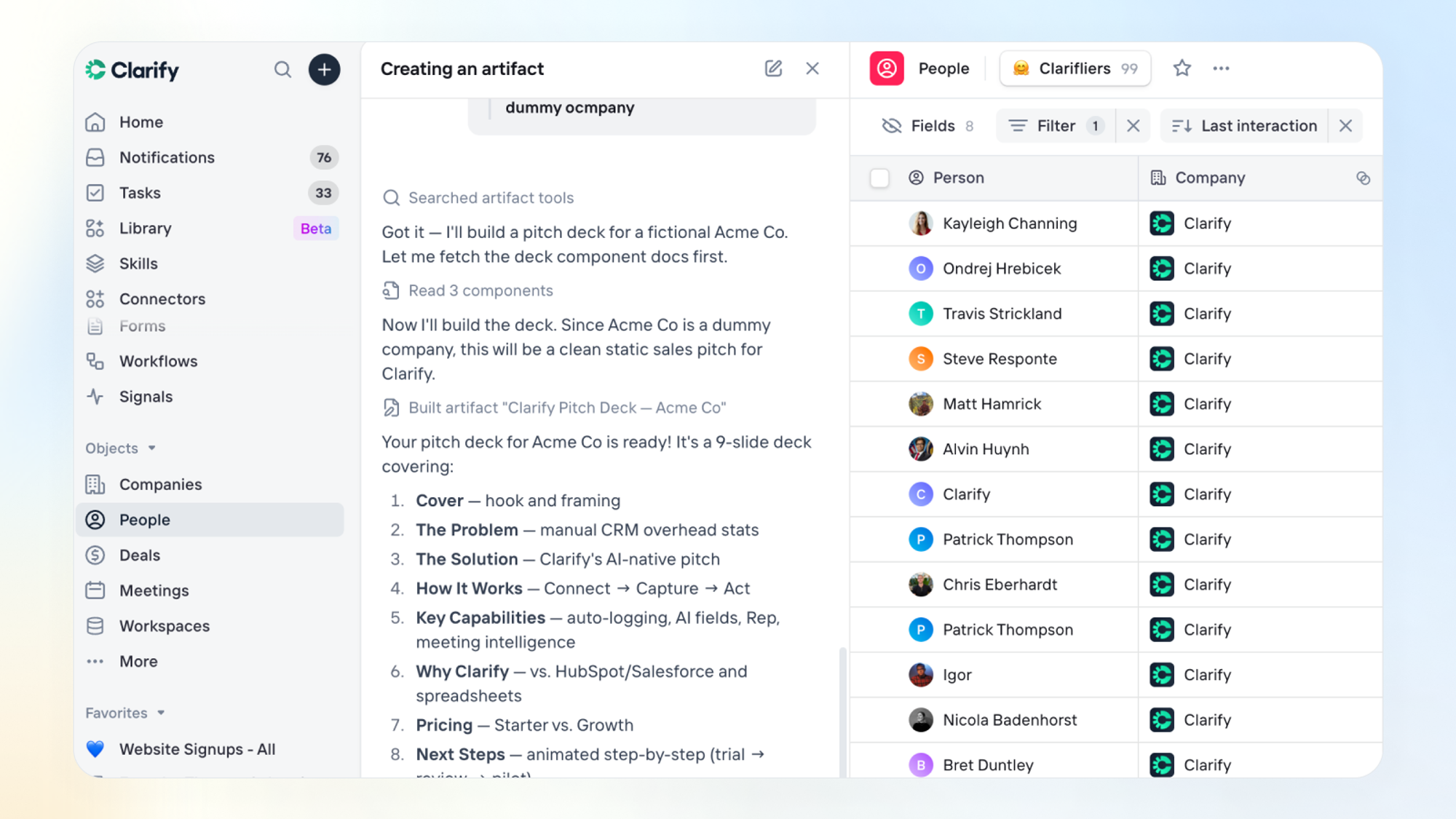
Task: Collapse the Favorites section
Action: pyautogui.click(x=125, y=713)
